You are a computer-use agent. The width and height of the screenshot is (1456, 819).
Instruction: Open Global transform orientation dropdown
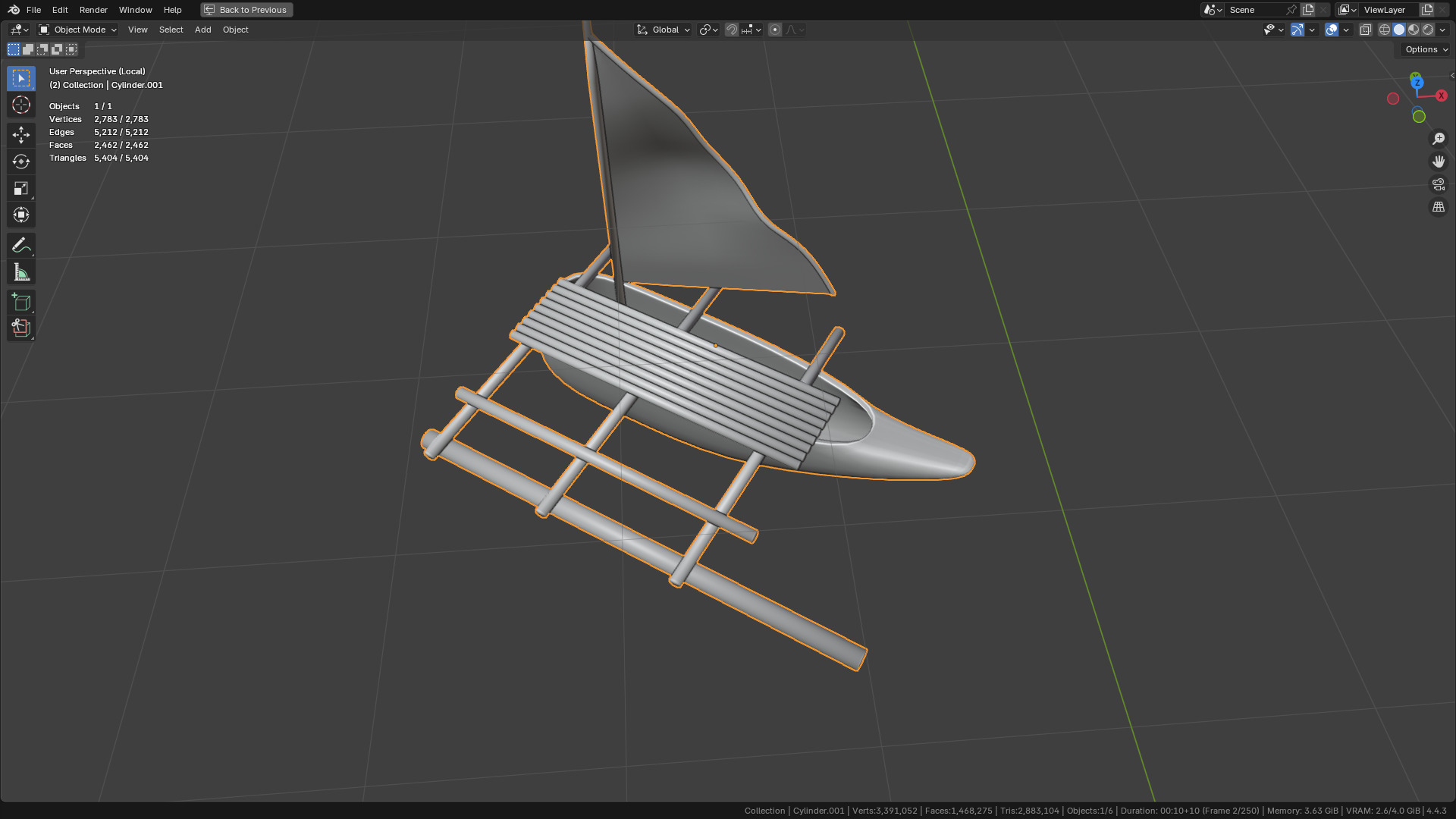coord(664,30)
